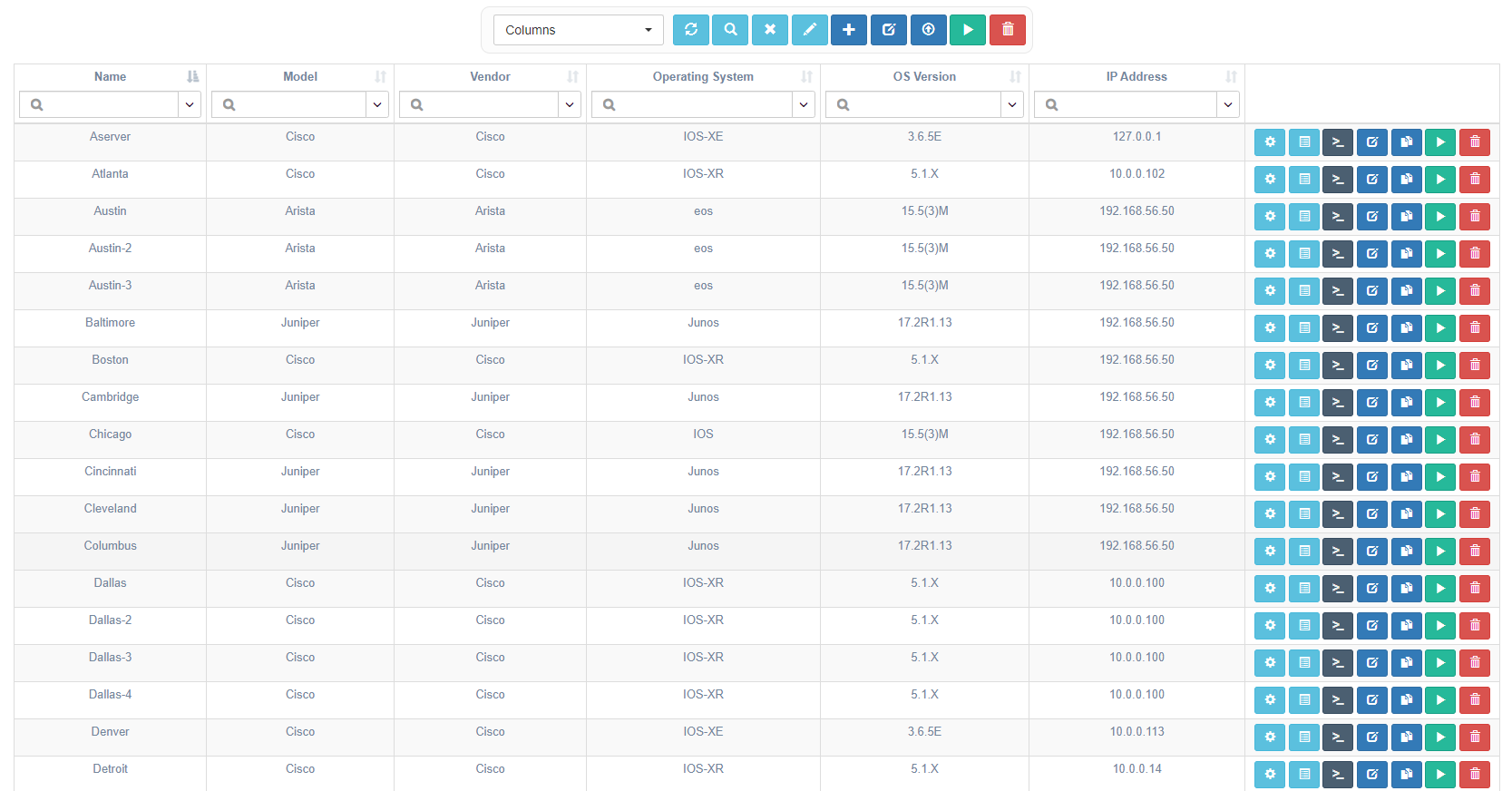
Task: Open OS Version filter options dropdown arrow
Action: pos(1012,105)
